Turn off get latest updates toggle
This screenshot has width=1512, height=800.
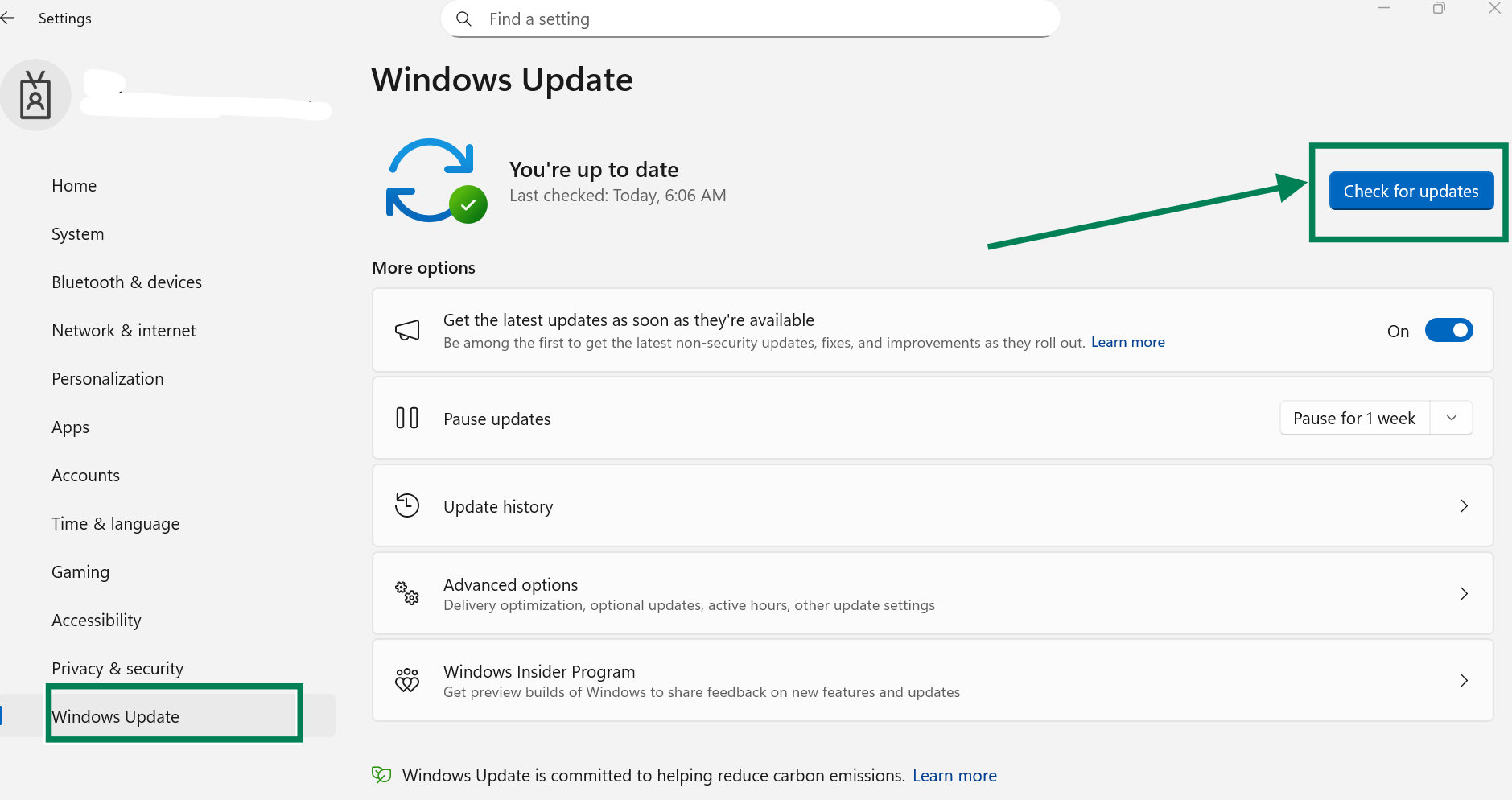(1448, 330)
